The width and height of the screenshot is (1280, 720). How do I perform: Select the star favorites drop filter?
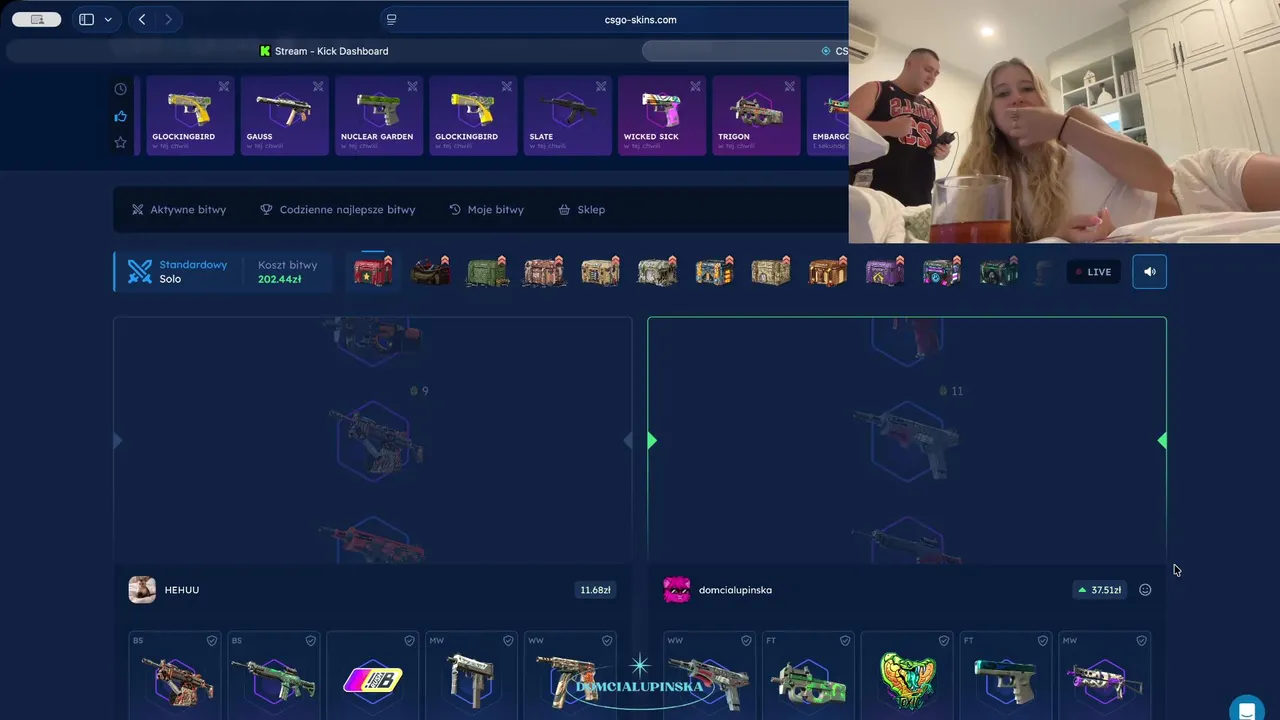(121, 143)
